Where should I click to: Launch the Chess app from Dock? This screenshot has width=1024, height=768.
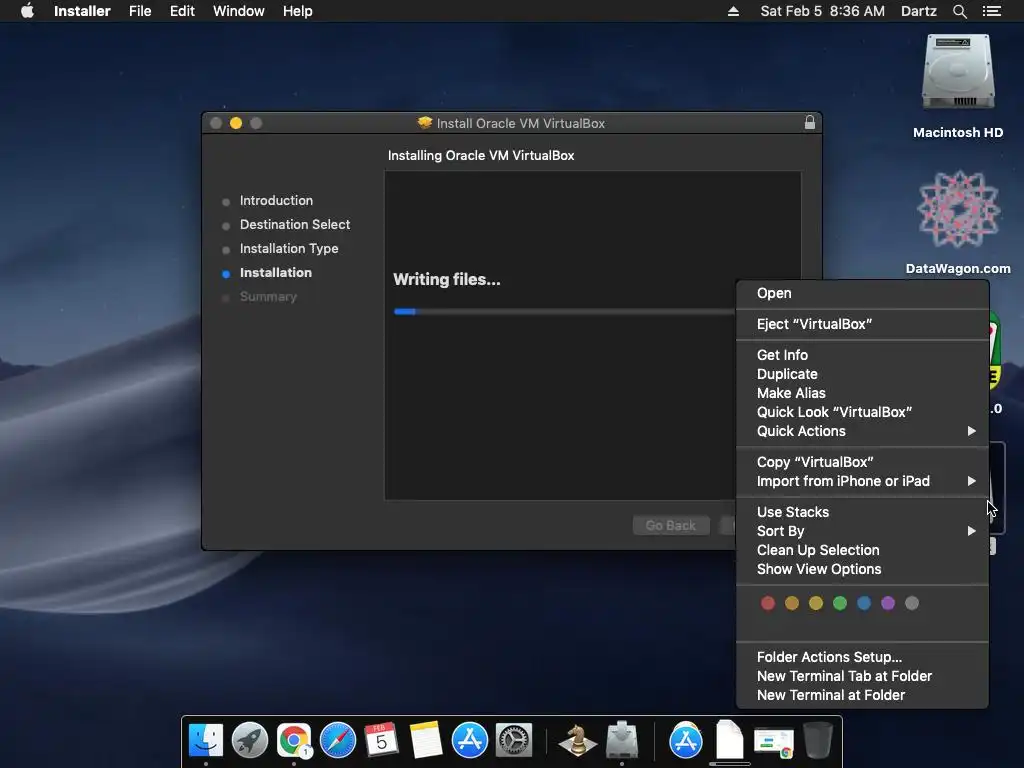coord(577,741)
